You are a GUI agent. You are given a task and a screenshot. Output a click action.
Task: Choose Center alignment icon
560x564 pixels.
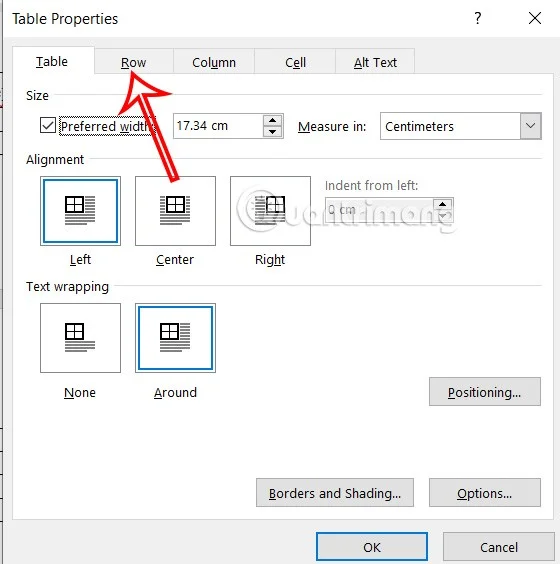175,211
